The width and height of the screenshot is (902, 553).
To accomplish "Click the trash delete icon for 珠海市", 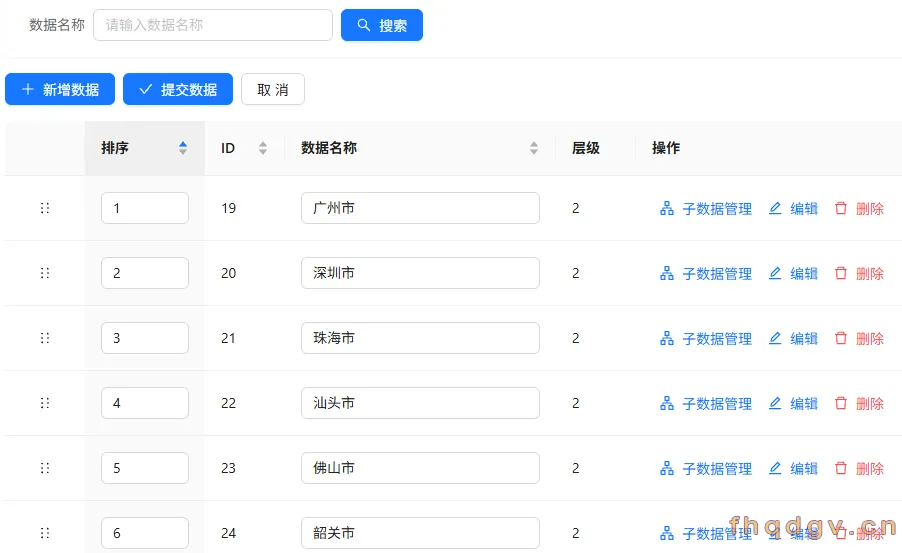I will coord(840,338).
